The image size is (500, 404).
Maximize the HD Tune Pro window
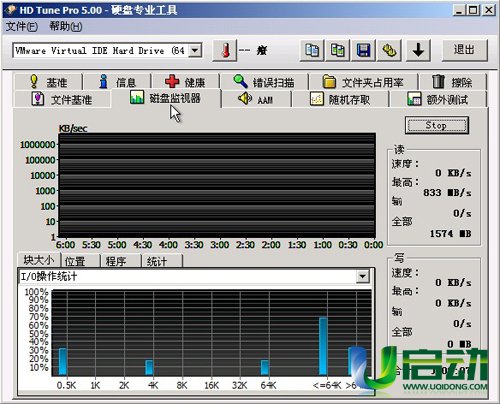pyautogui.click(x=473, y=10)
